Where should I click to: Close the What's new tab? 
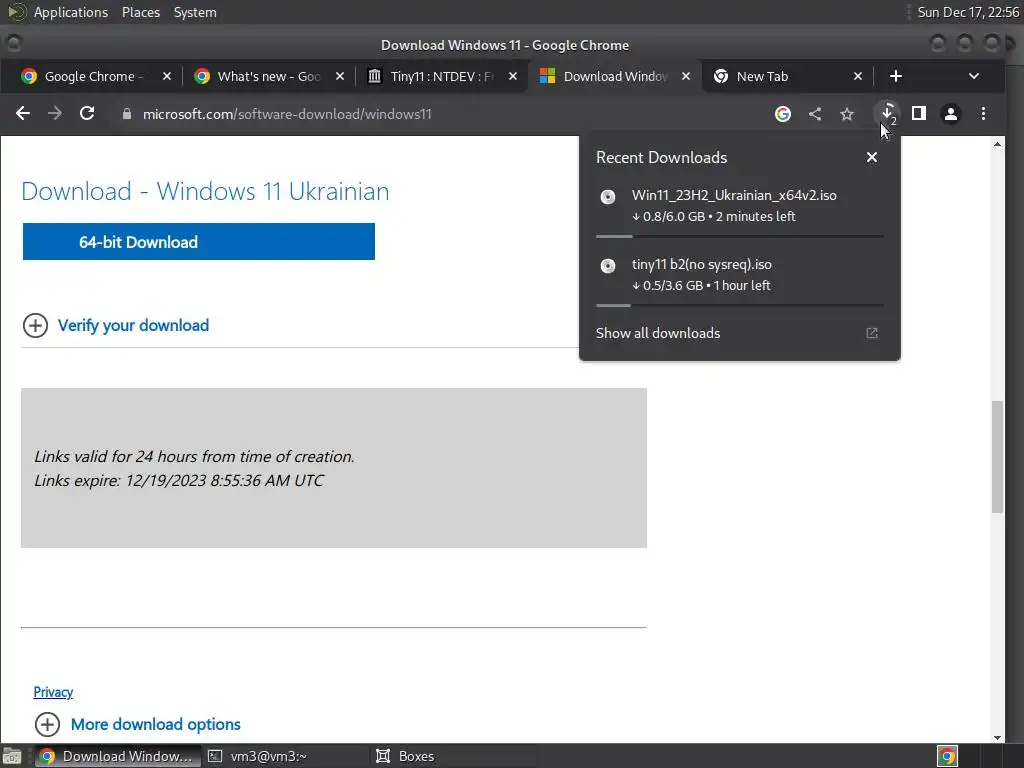tap(340, 76)
